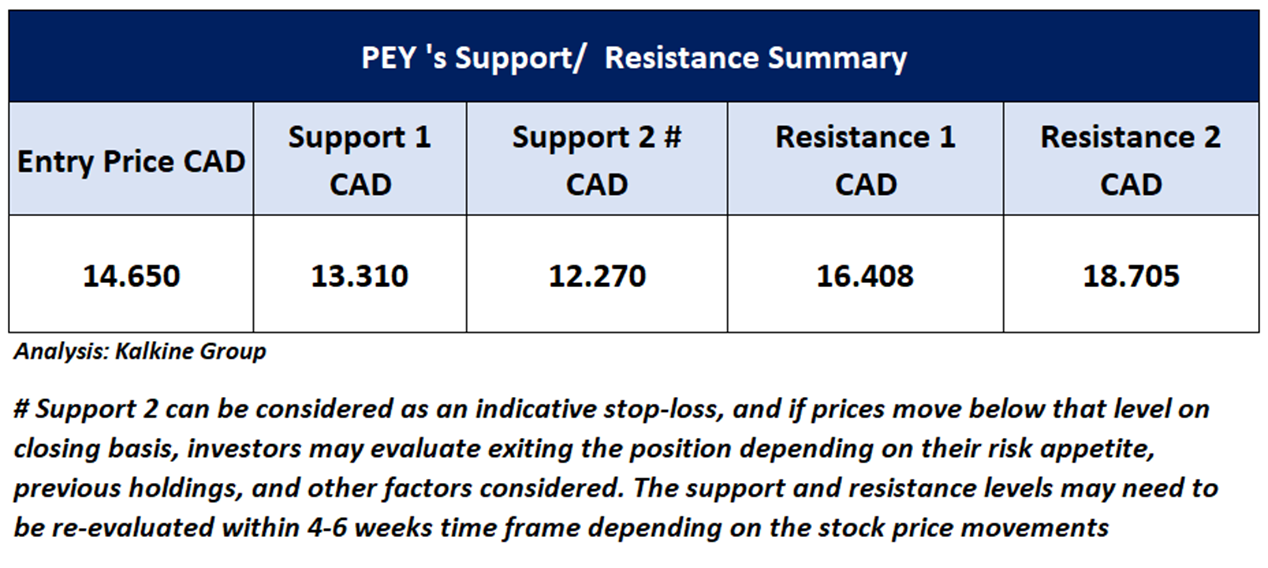1268x568 pixels.
Task: Click the PEY's Support/Resistance Summary title
Action: pyautogui.click(x=634, y=57)
